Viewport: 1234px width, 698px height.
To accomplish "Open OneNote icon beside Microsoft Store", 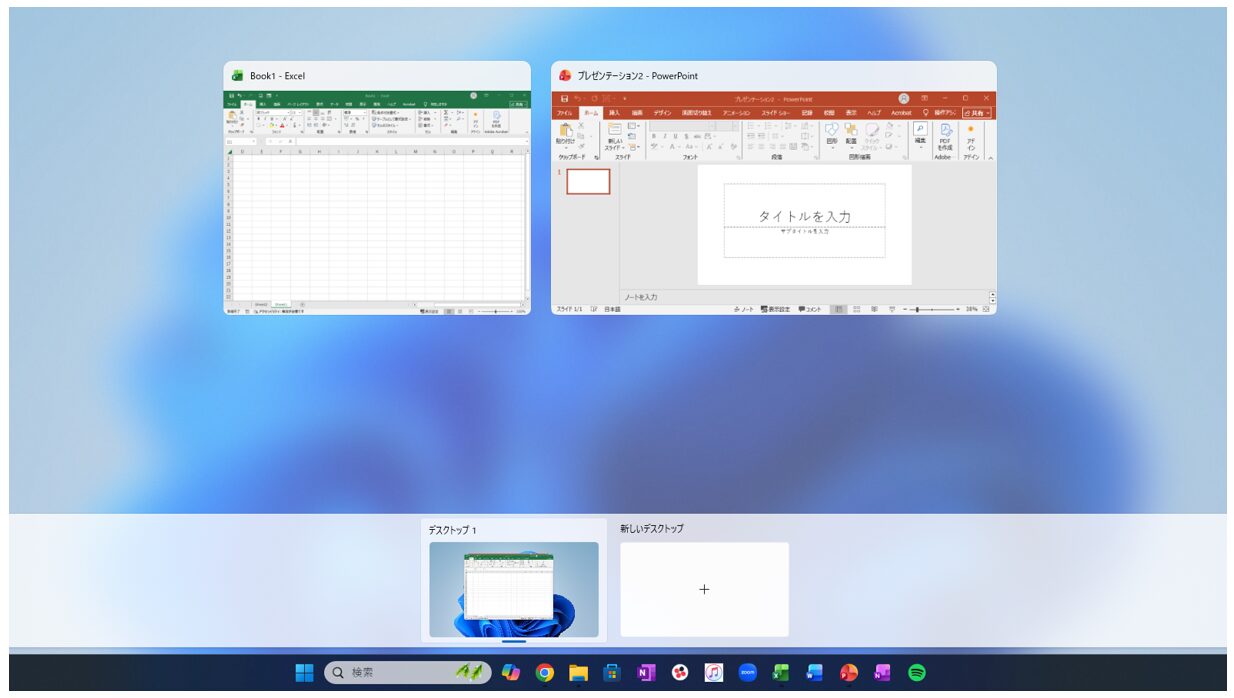I will click(646, 673).
